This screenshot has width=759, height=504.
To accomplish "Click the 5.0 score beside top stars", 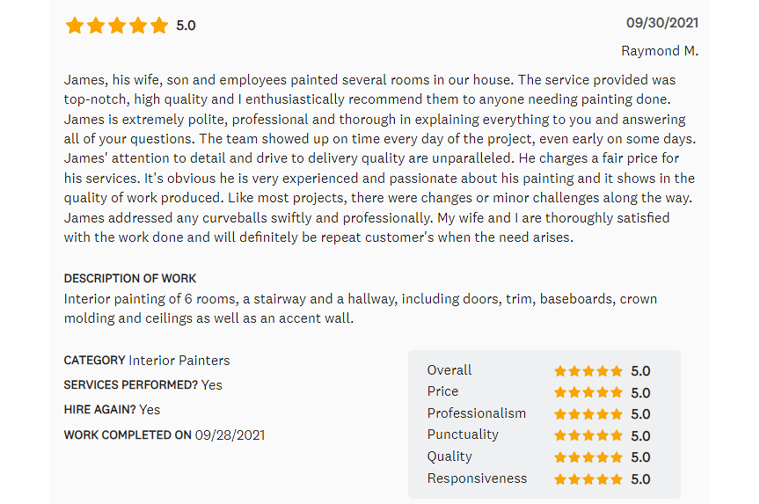I will (186, 25).
